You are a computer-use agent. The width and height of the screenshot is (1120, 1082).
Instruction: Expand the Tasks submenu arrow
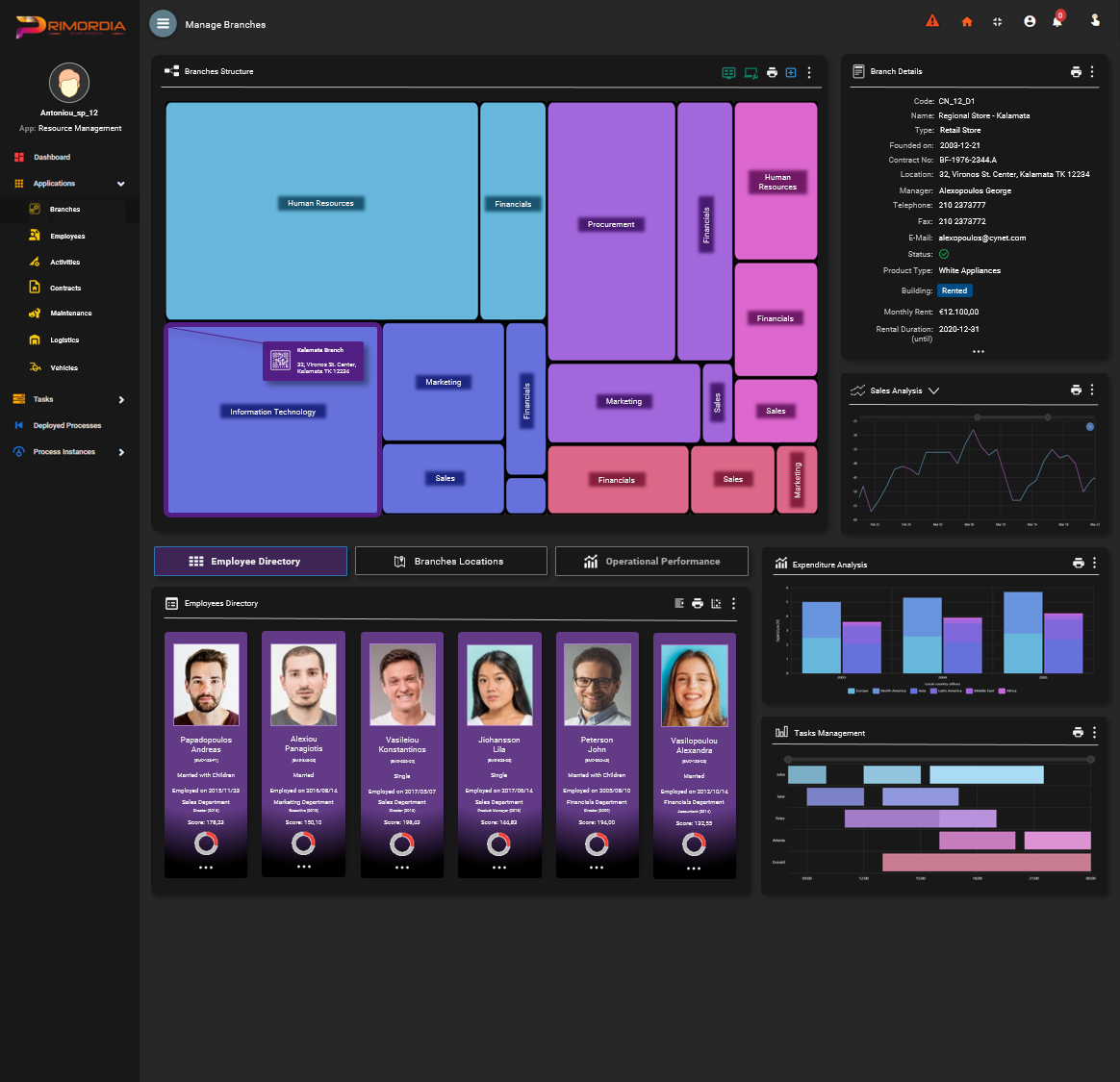(x=121, y=399)
